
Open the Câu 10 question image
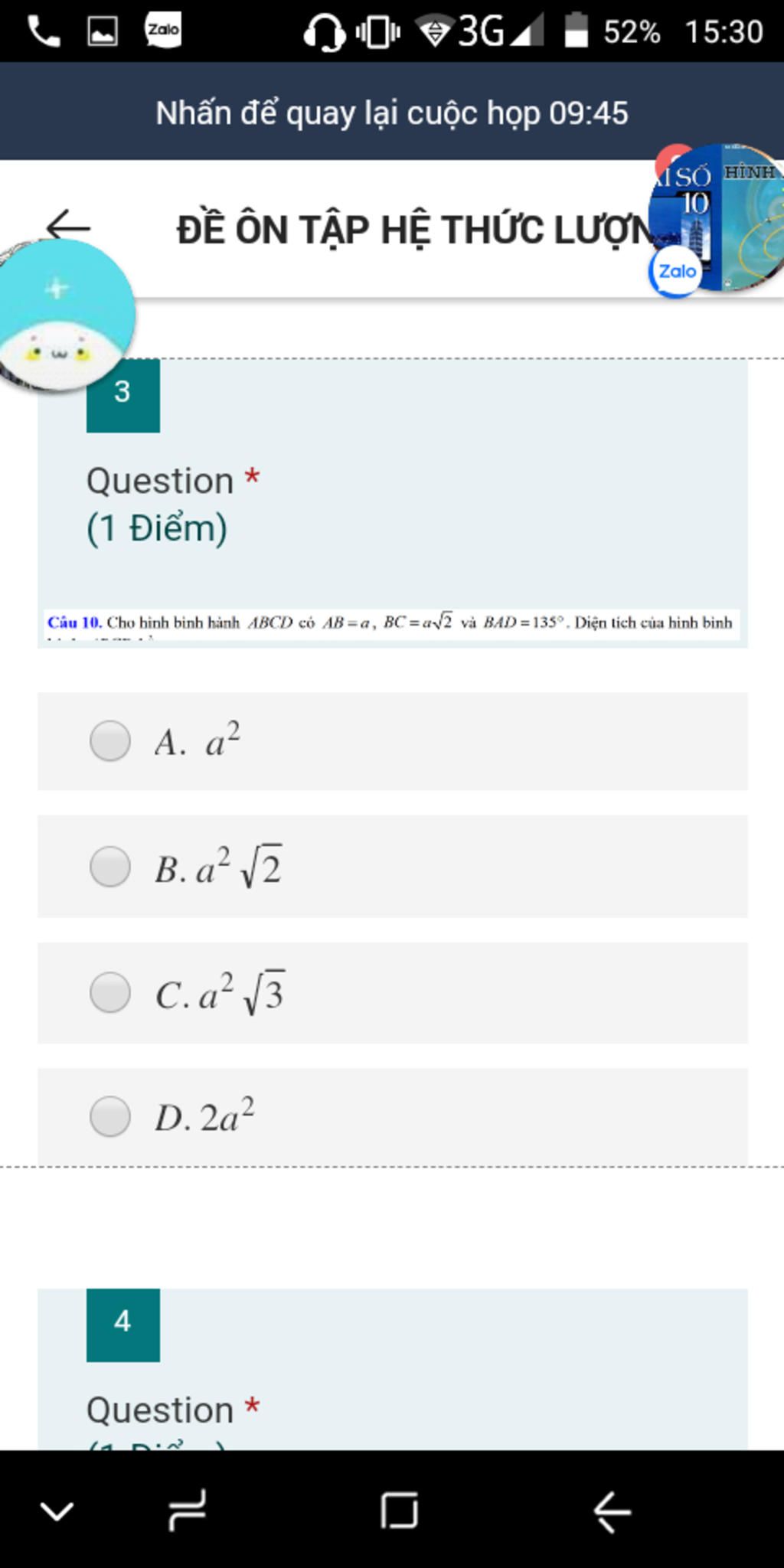pyautogui.click(x=392, y=624)
